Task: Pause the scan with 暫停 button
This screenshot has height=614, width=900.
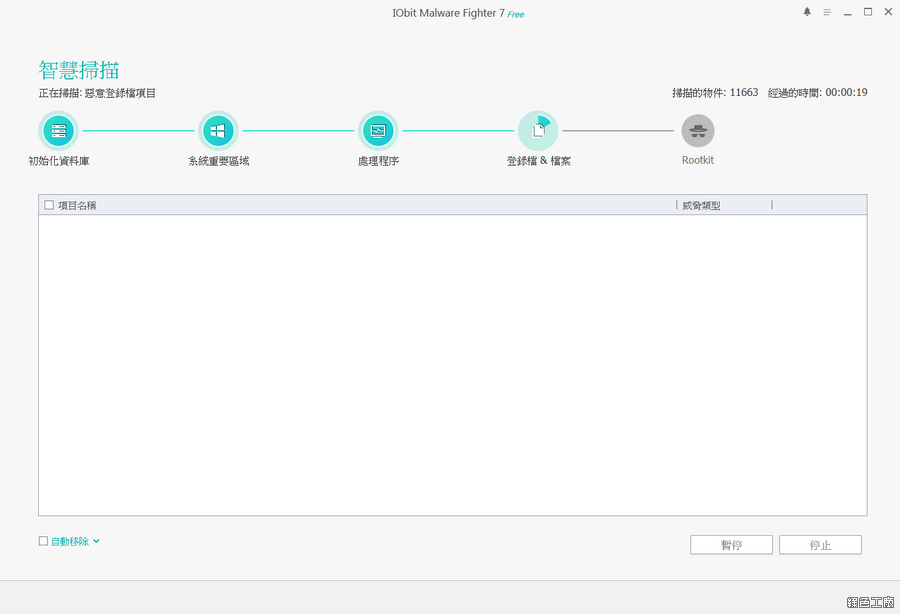Action: pyautogui.click(x=731, y=545)
